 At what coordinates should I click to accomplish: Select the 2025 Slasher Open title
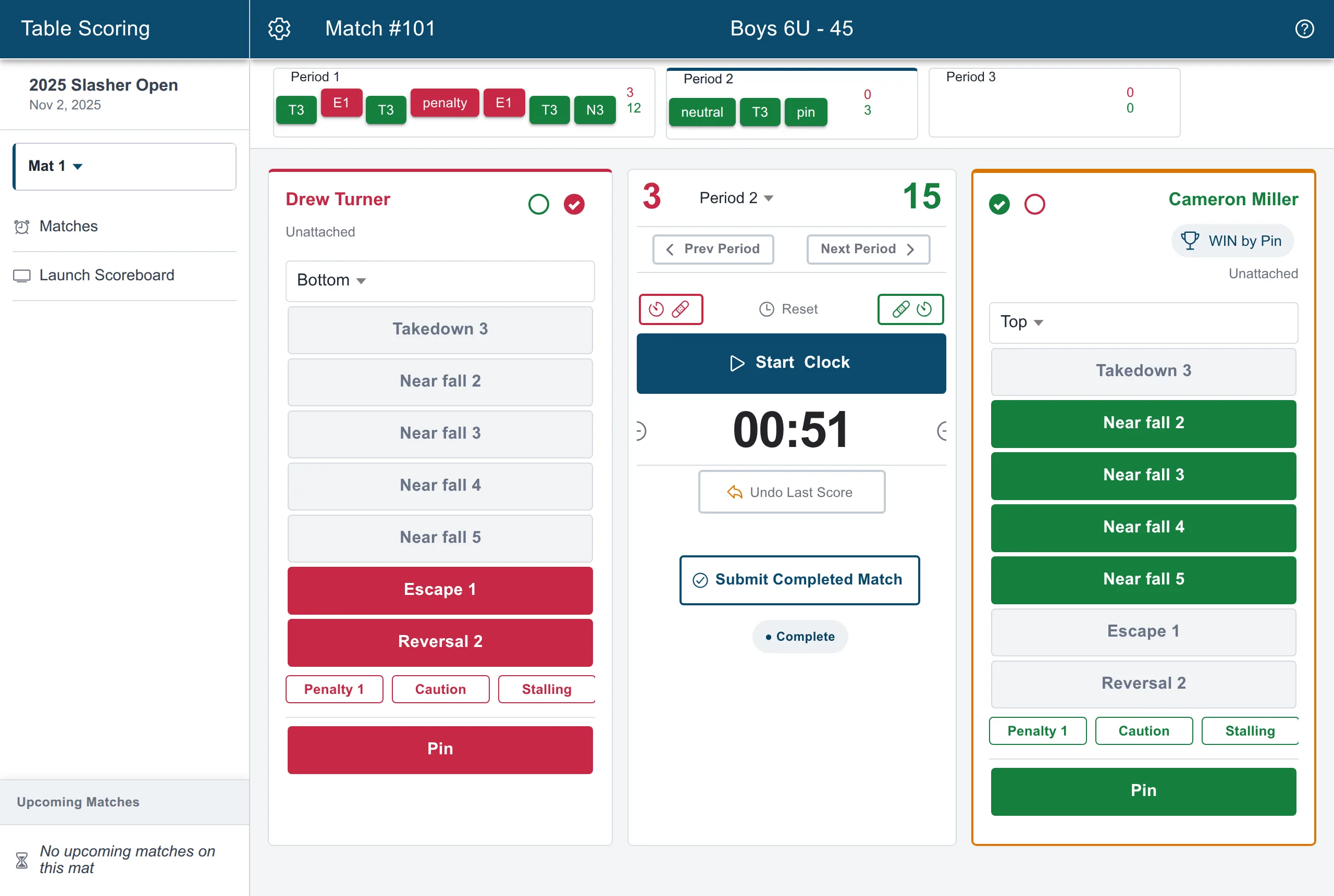pos(104,85)
